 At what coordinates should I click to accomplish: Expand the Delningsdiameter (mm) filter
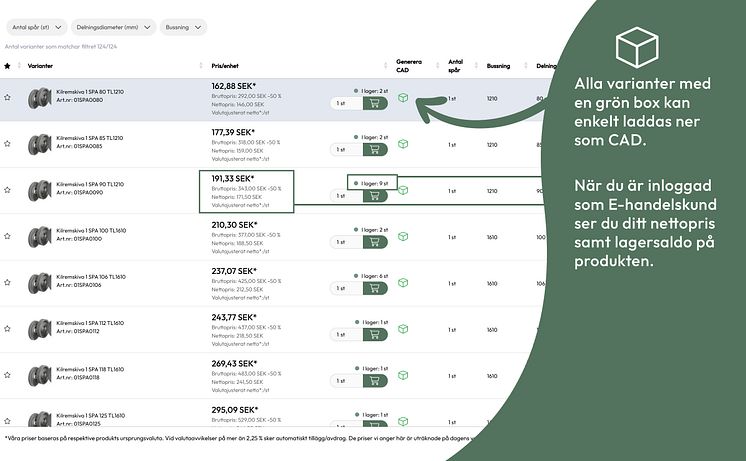coord(112,27)
